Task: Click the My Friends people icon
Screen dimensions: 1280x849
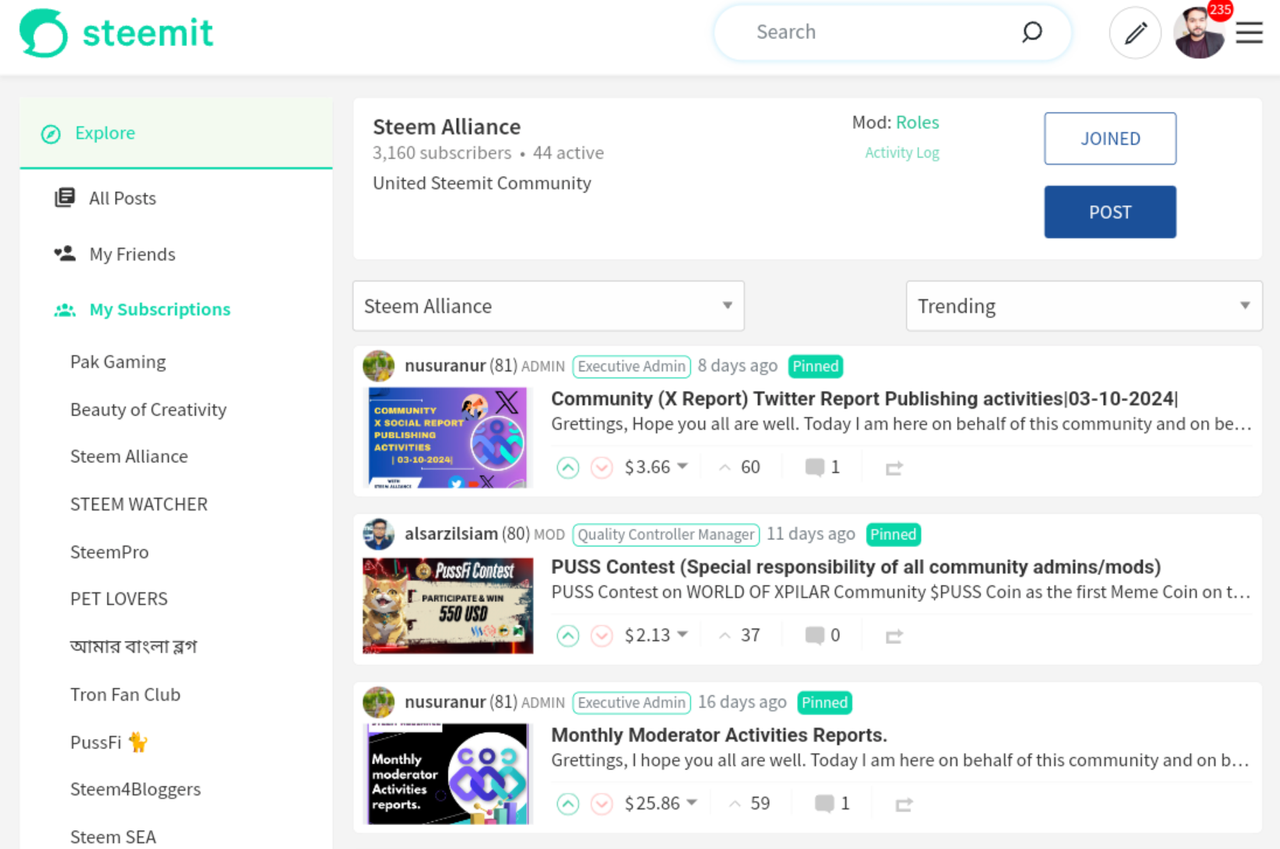Action: click(65, 254)
